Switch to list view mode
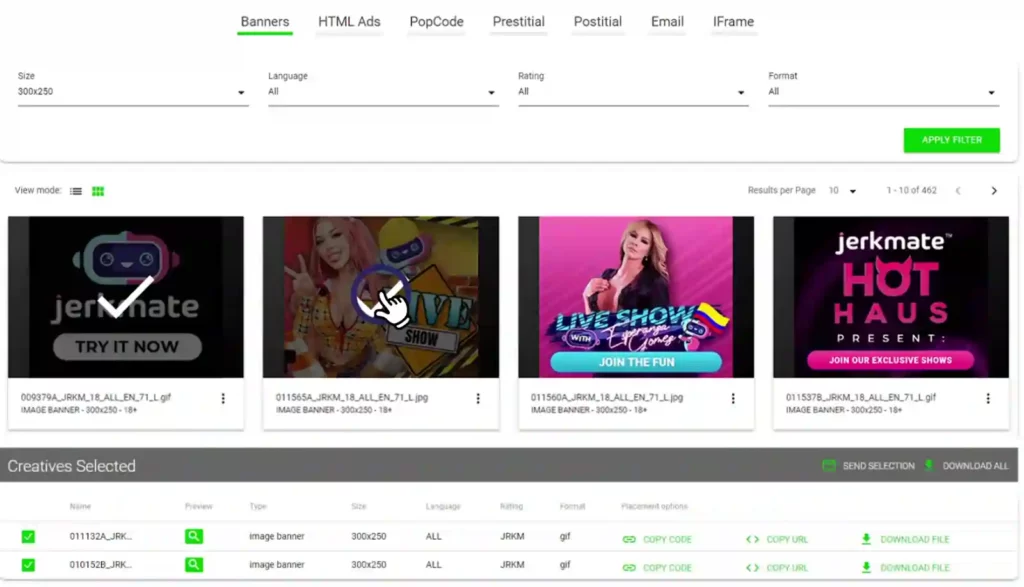The image size is (1024, 587). pyautogui.click(x=75, y=190)
